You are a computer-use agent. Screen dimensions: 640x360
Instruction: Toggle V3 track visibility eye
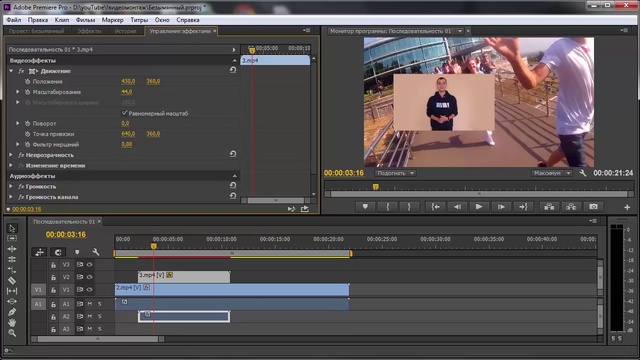(x=89, y=264)
